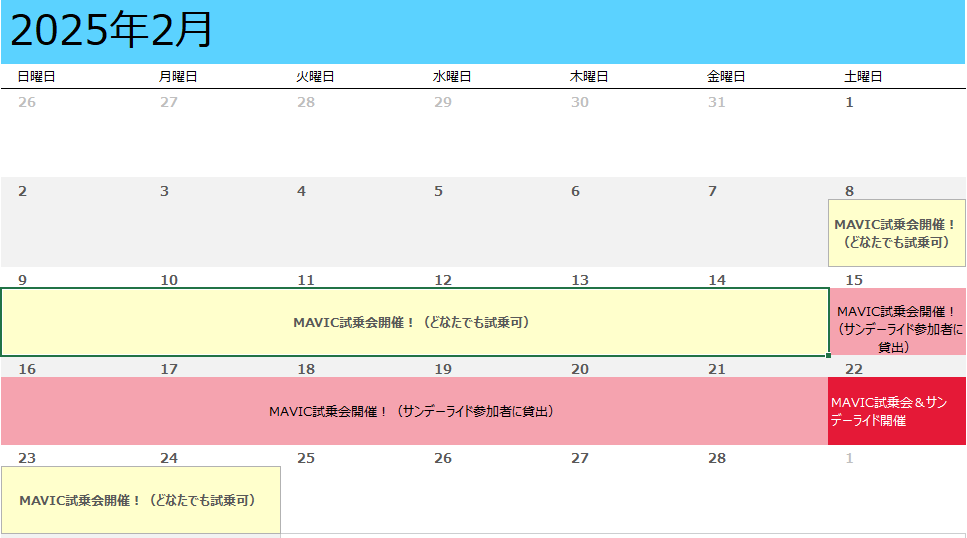Click the yellow MAVIC event on February 8

pyautogui.click(x=896, y=233)
